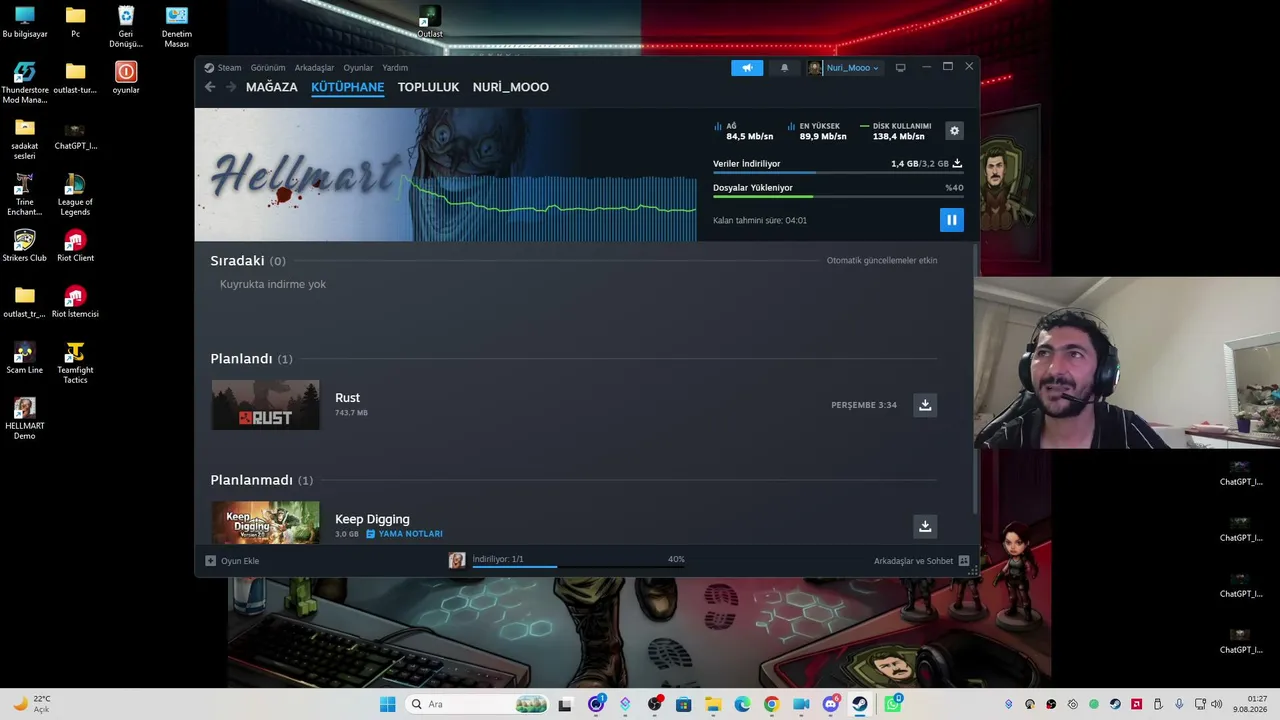The height and width of the screenshot is (720, 1280).
Task: Open the Hellmart downloading game icon in footer
Action: (x=457, y=561)
